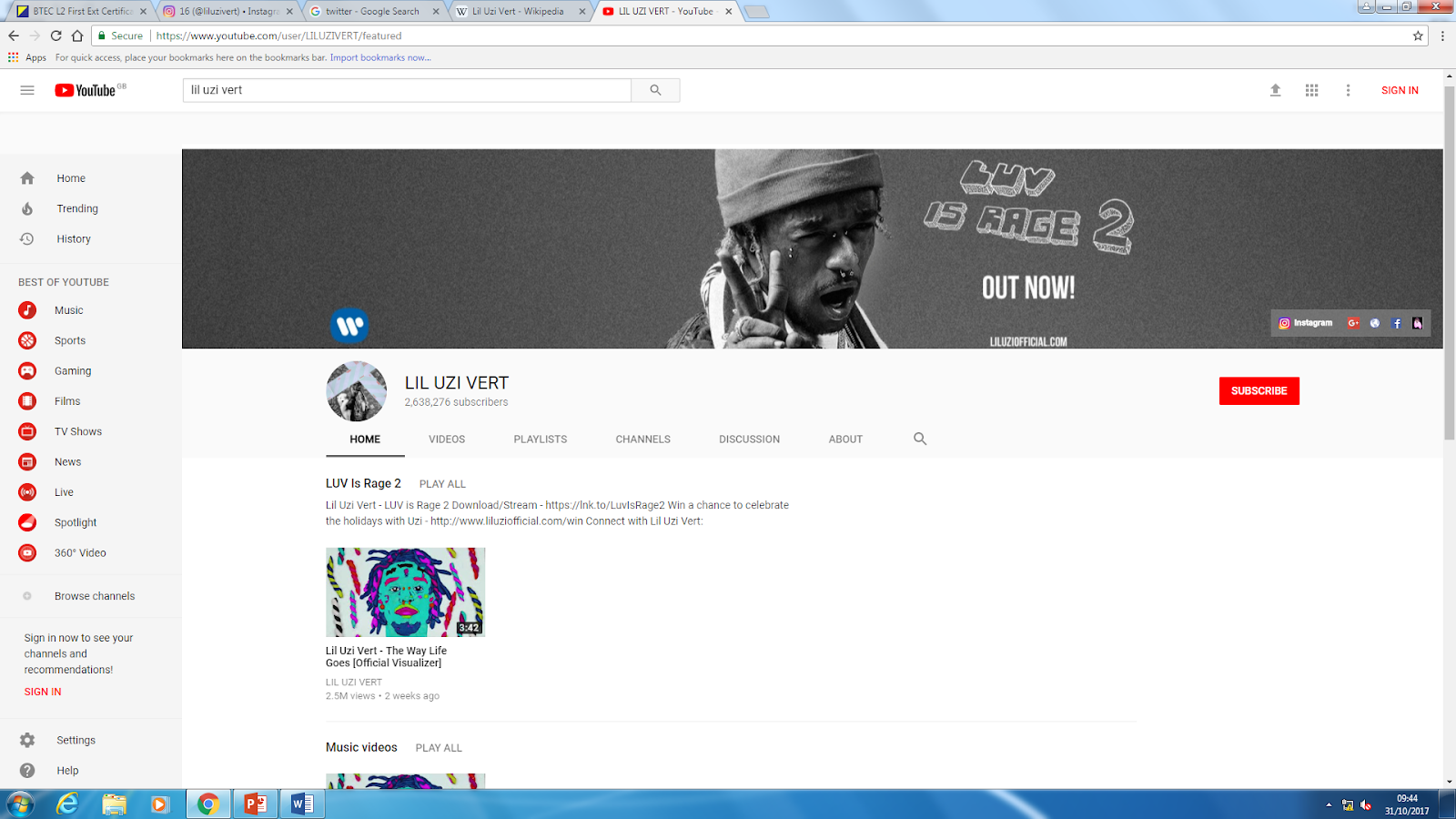Click the Facebook icon on banner
The image size is (1456, 819).
tap(1397, 323)
